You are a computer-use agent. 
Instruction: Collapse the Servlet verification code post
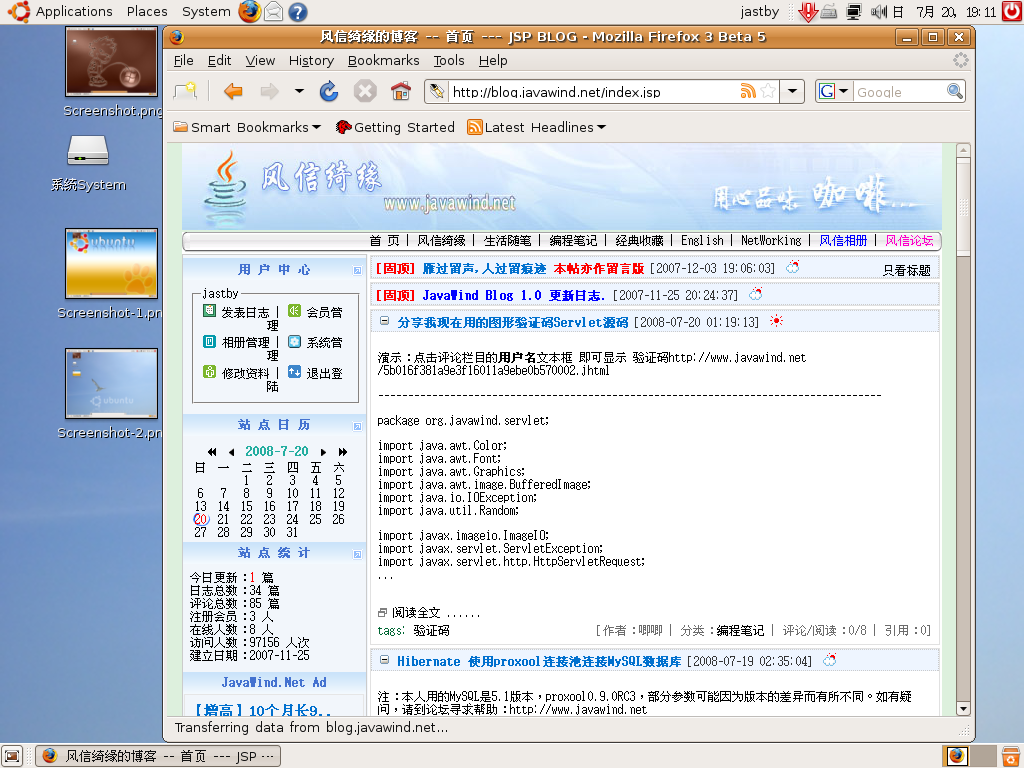(x=384, y=322)
